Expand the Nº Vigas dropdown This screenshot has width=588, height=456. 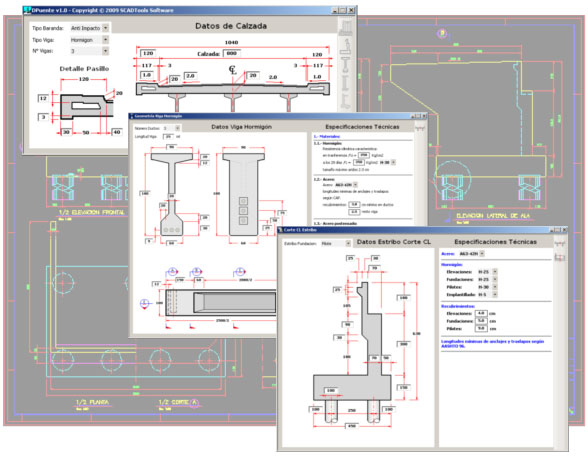pos(105,51)
